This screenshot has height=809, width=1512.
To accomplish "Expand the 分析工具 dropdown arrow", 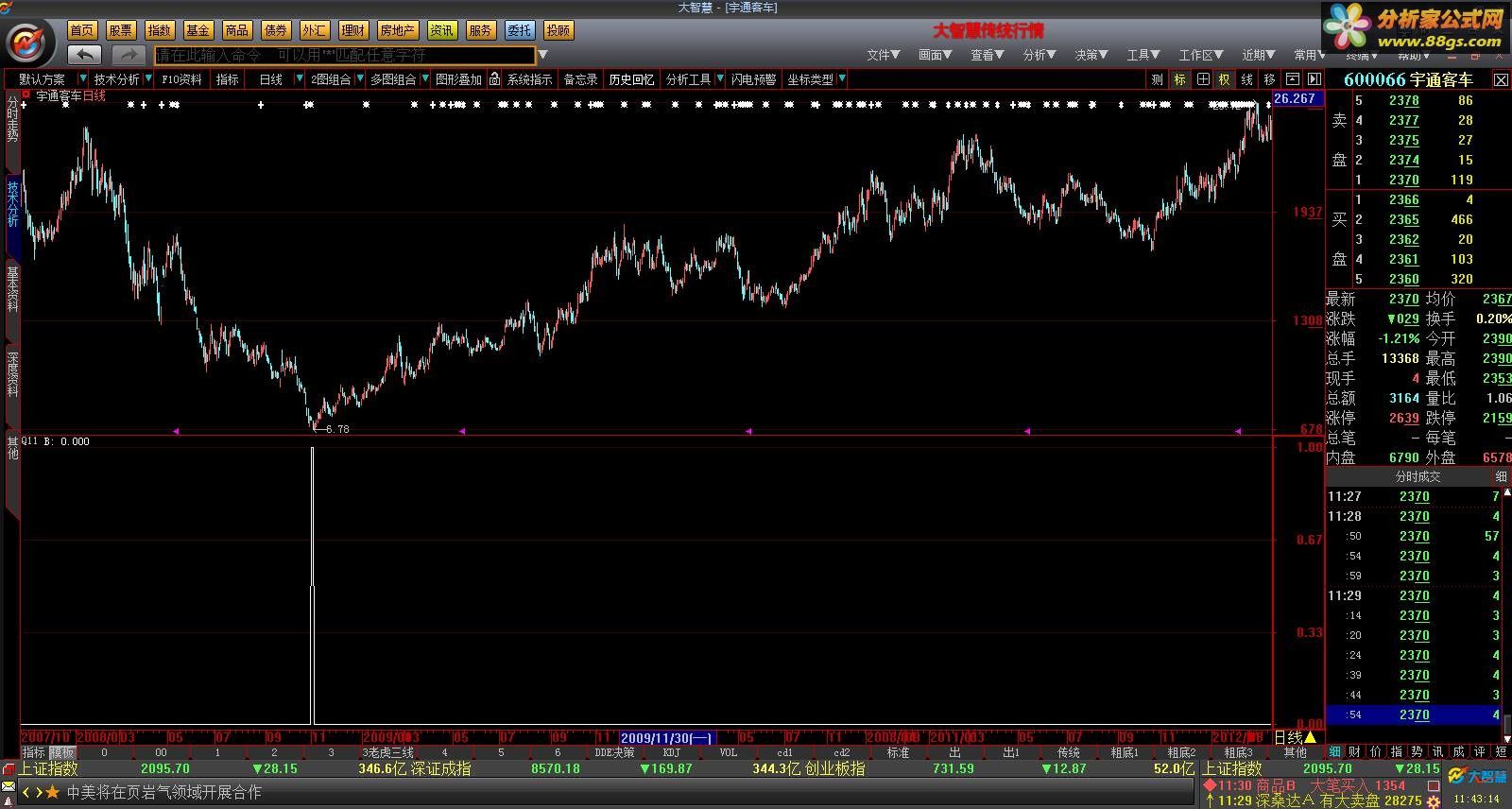I will 720,79.
